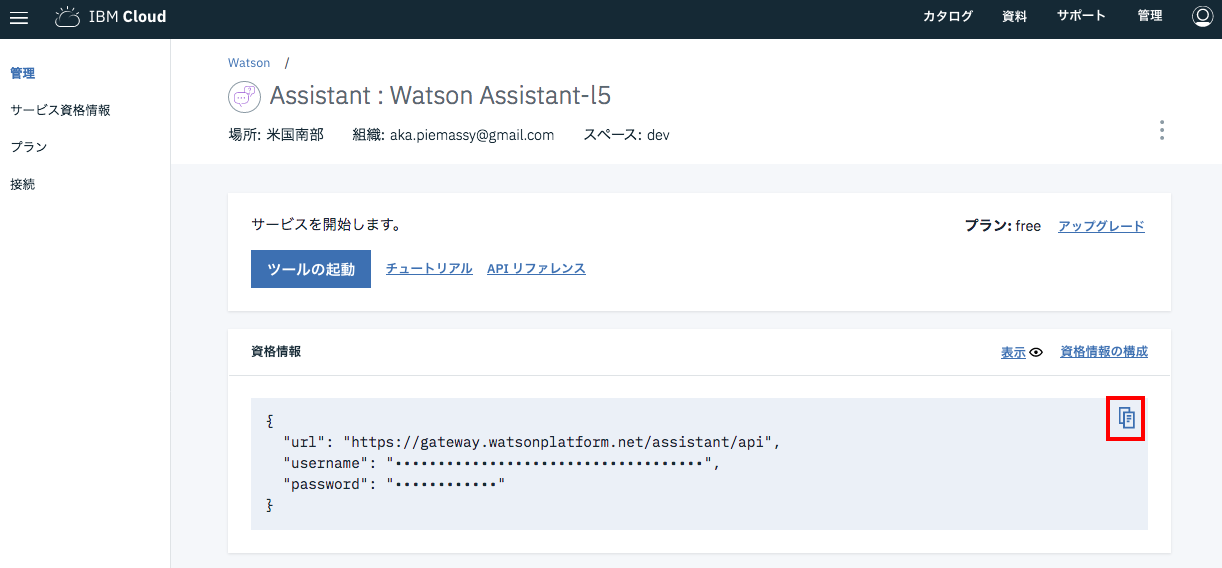This screenshot has height=568, width=1222.
Task: Select サービス資格情報 in the sidebar
Action: tap(60, 110)
